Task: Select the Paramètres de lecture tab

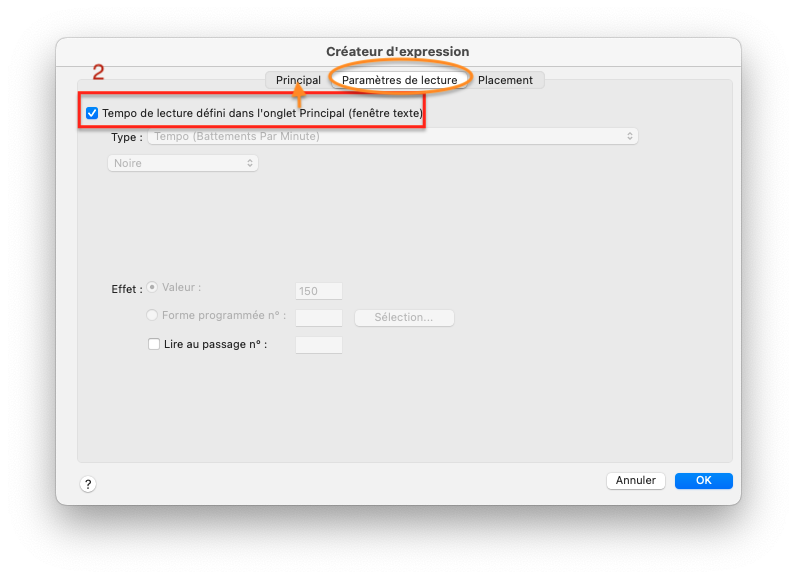Action: (399, 80)
